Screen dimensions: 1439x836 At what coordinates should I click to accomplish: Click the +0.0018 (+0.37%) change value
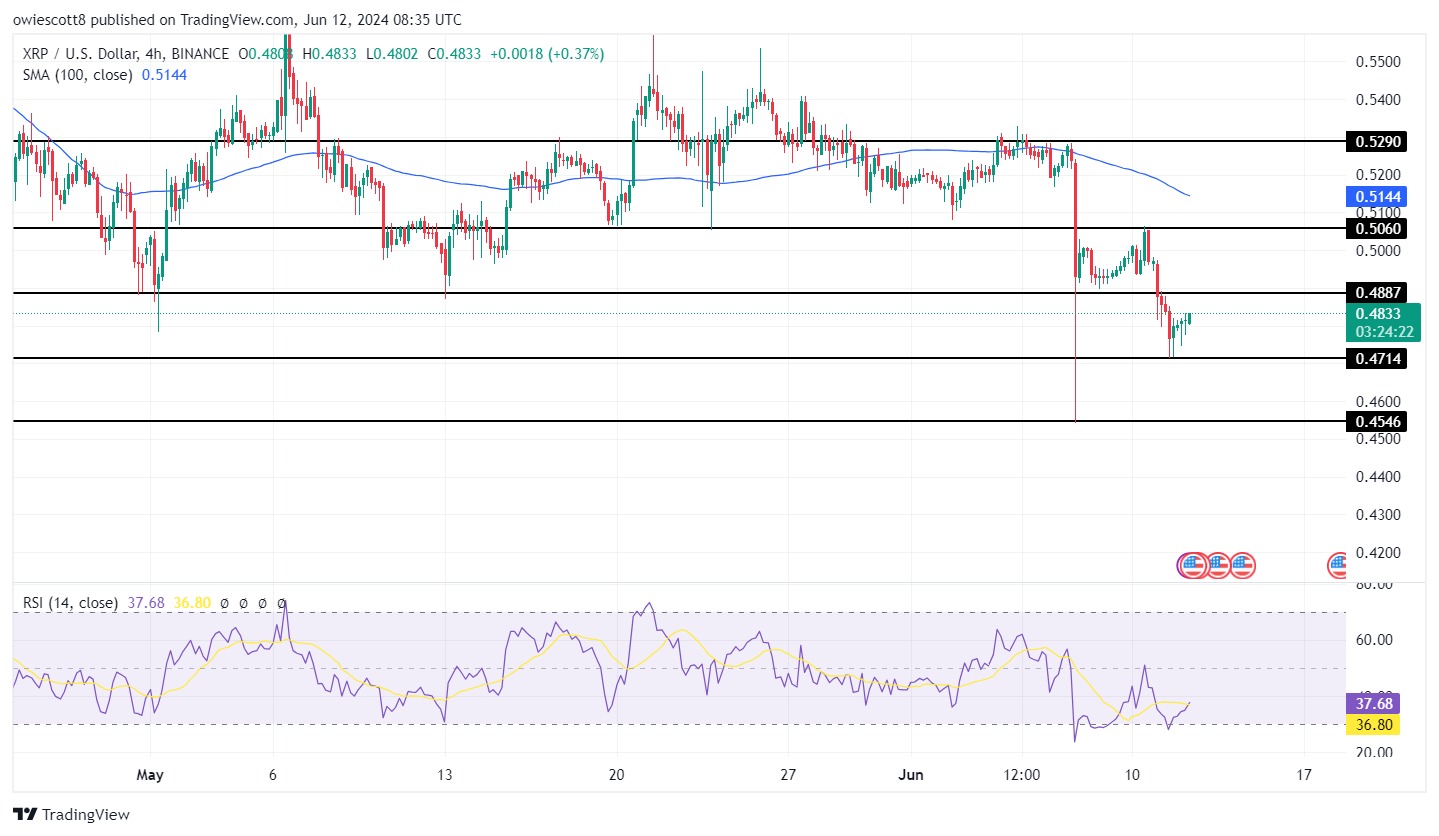pyautogui.click(x=547, y=54)
